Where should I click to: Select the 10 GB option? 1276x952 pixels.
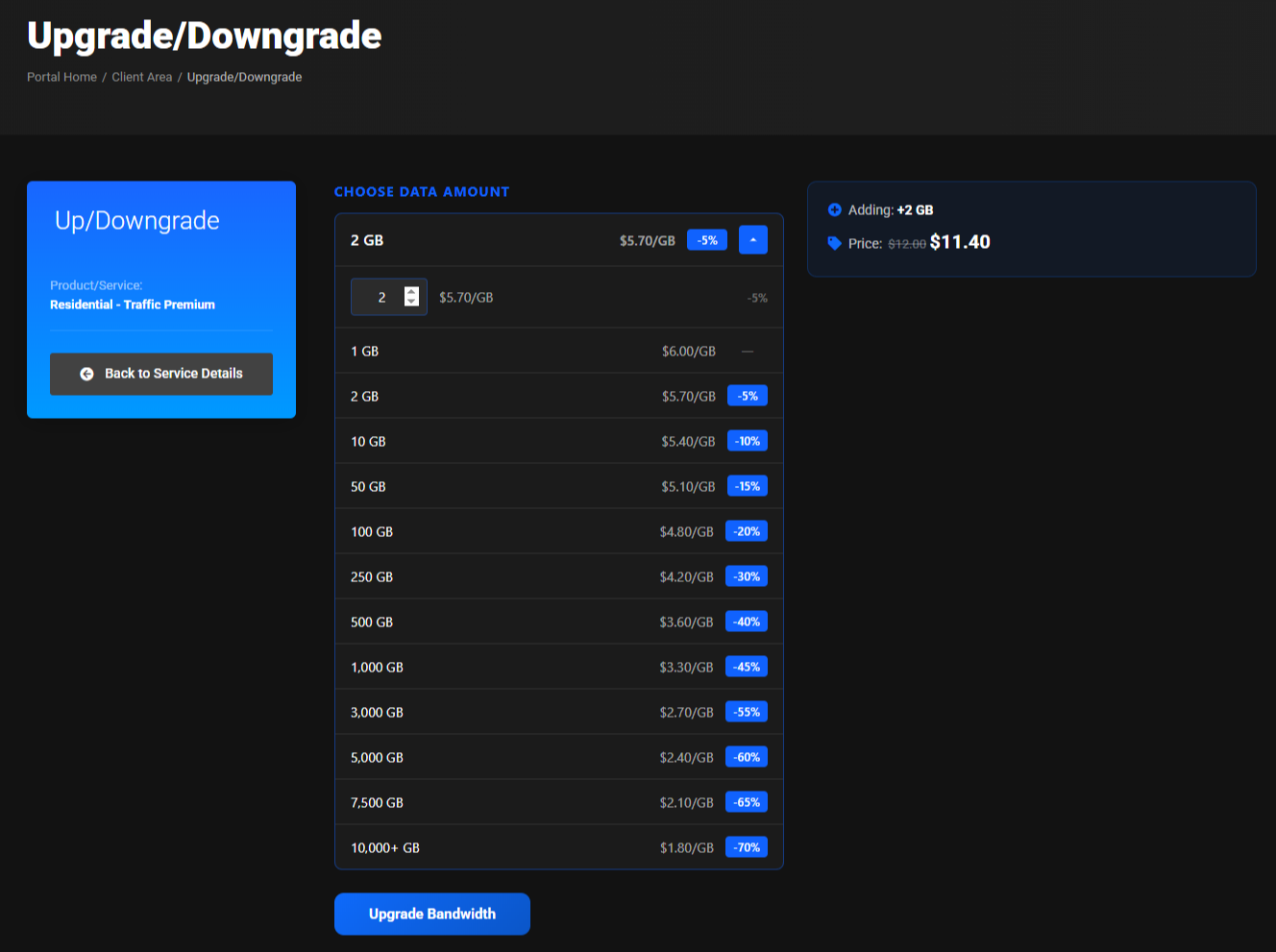pyautogui.click(x=559, y=441)
